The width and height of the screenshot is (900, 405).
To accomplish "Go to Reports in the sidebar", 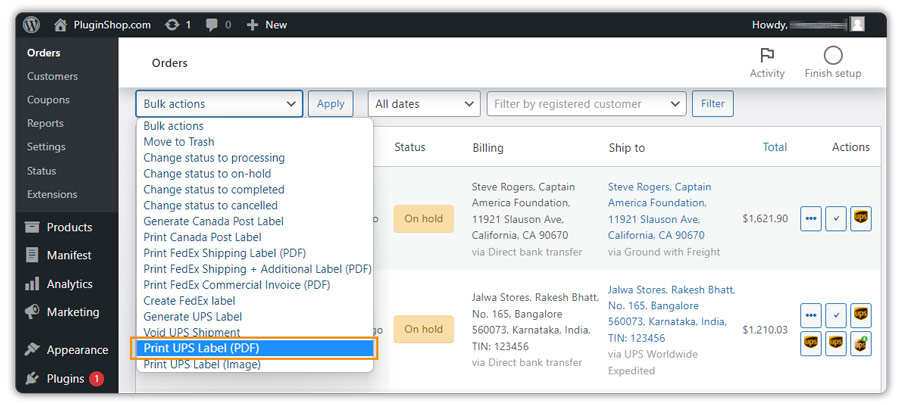I will pos(45,123).
